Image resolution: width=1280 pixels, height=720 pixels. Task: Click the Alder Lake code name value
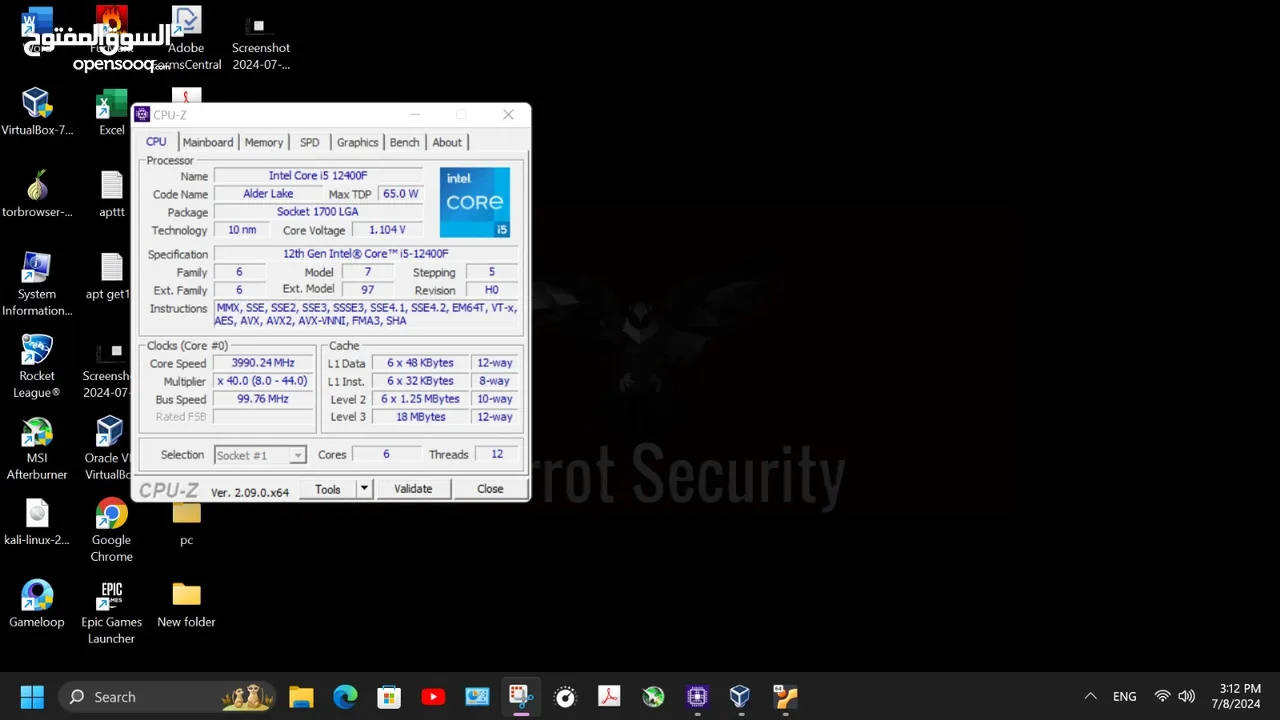[268, 194]
